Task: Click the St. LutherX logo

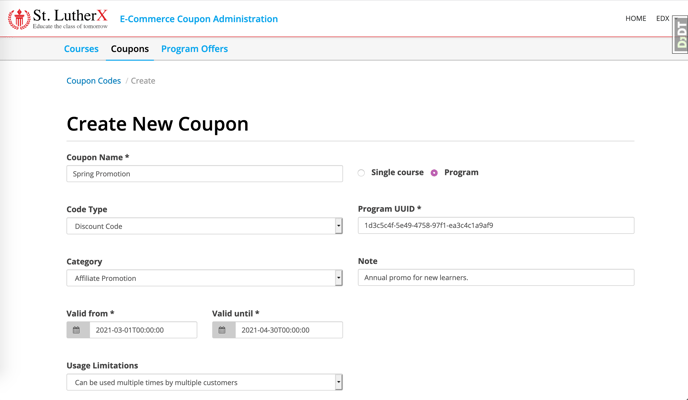Action: coord(57,19)
